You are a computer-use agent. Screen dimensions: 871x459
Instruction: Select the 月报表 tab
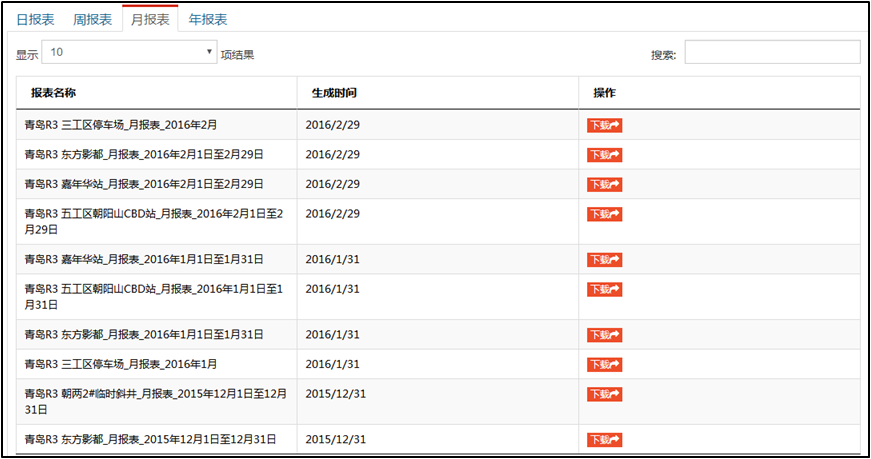click(x=150, y=19)
